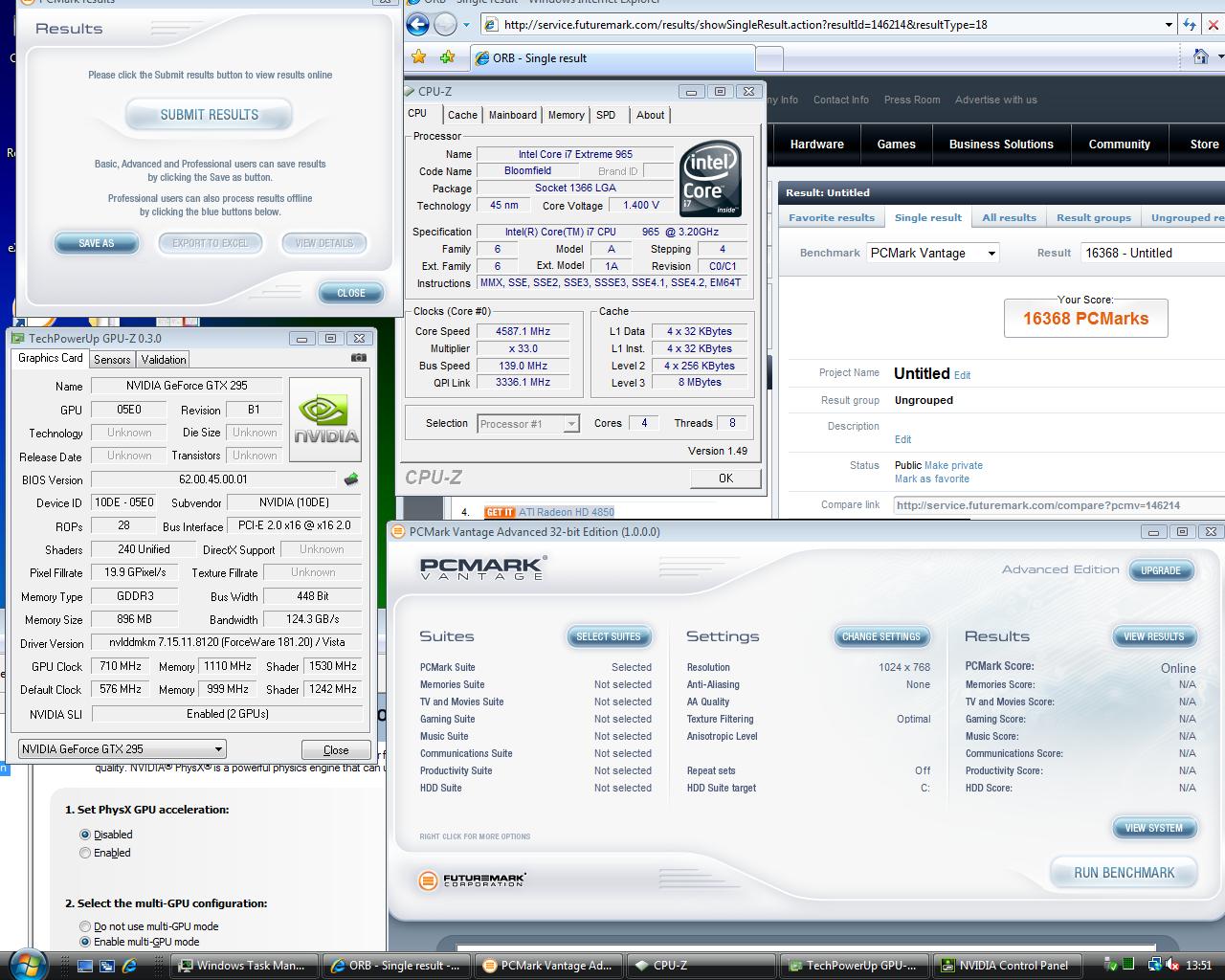The height and width of the screenshot is (980, 1225).
Task: Click Run Benchmark in PCMark Vantage
Action: 1124,873
